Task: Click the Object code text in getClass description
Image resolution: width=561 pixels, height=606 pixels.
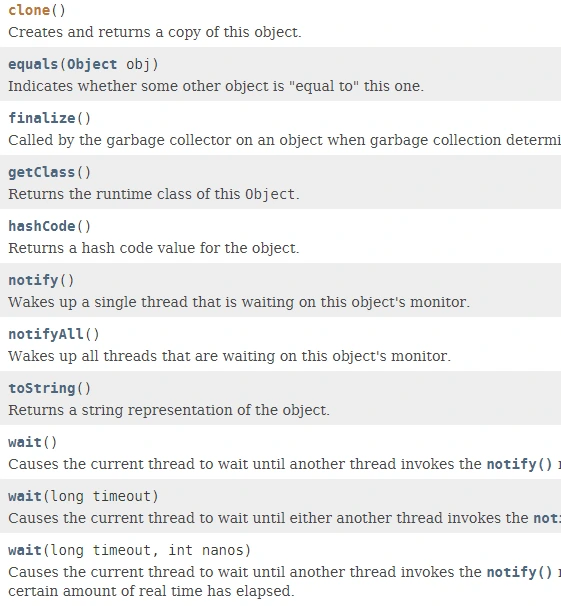Action: [x=270, y=194]
